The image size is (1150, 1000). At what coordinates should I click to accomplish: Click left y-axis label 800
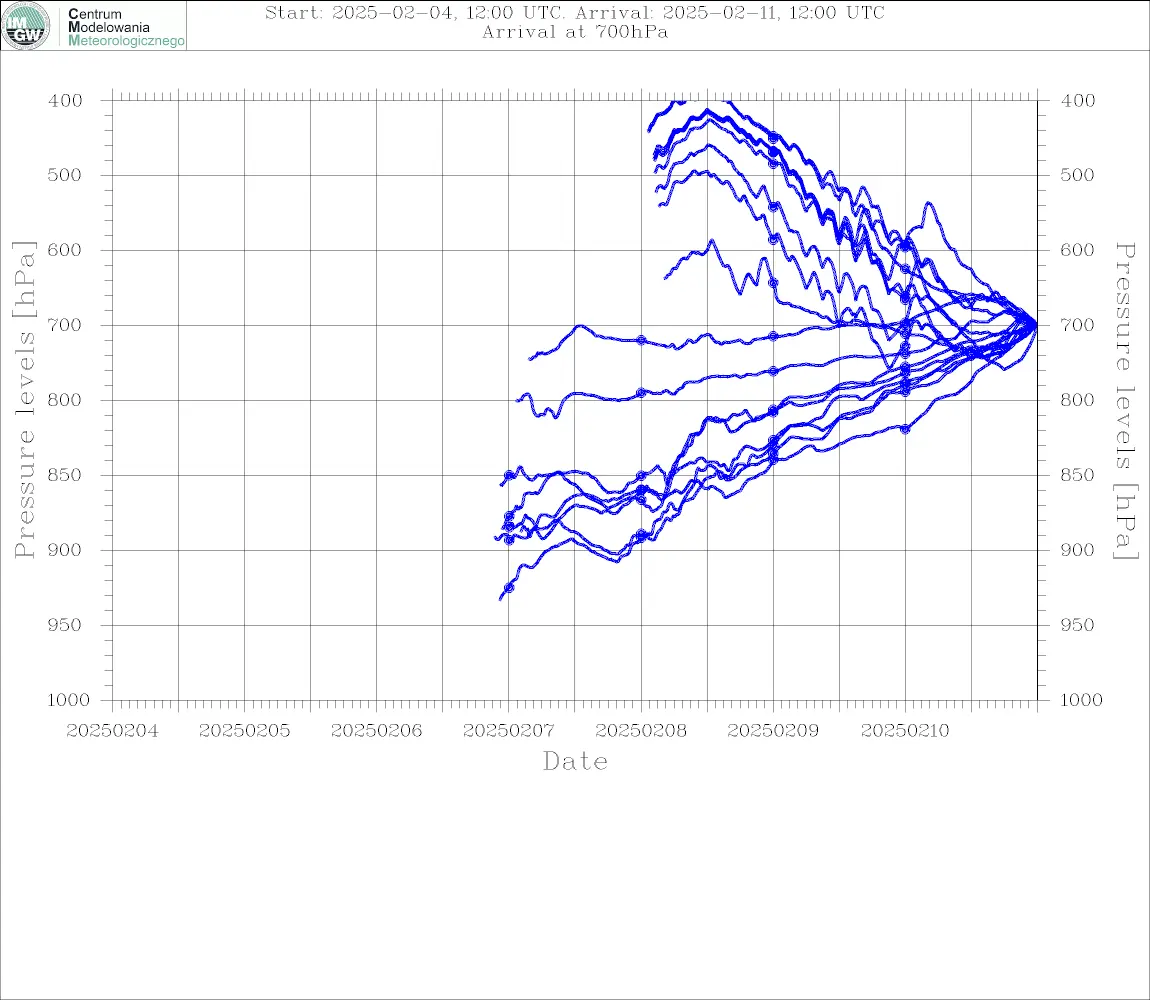coord(65,401)
